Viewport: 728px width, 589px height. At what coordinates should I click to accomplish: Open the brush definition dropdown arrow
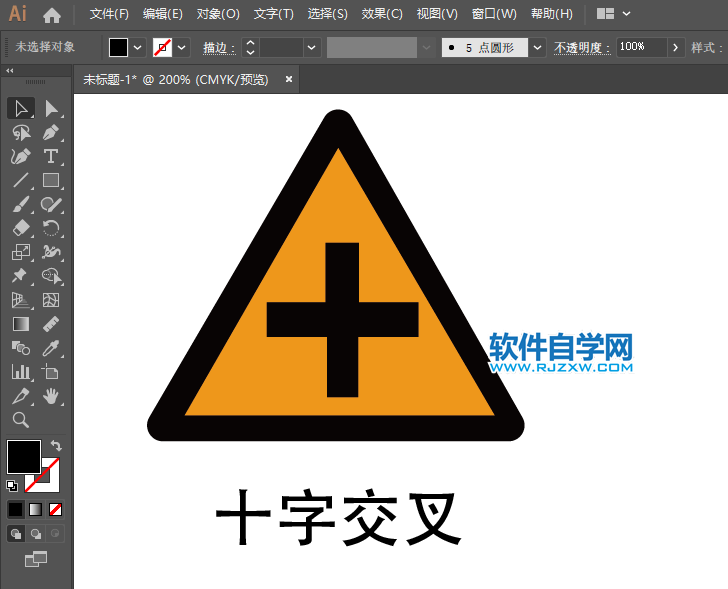(537, 47)
